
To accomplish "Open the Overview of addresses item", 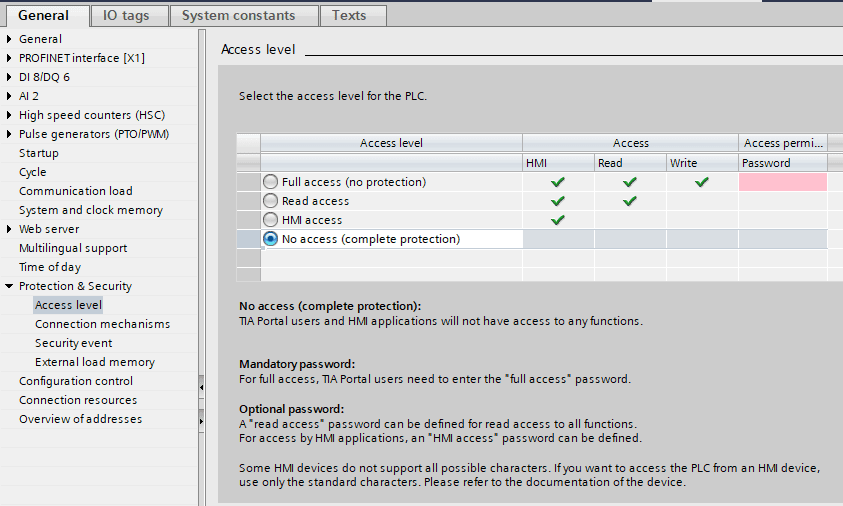I will [80, 419].
